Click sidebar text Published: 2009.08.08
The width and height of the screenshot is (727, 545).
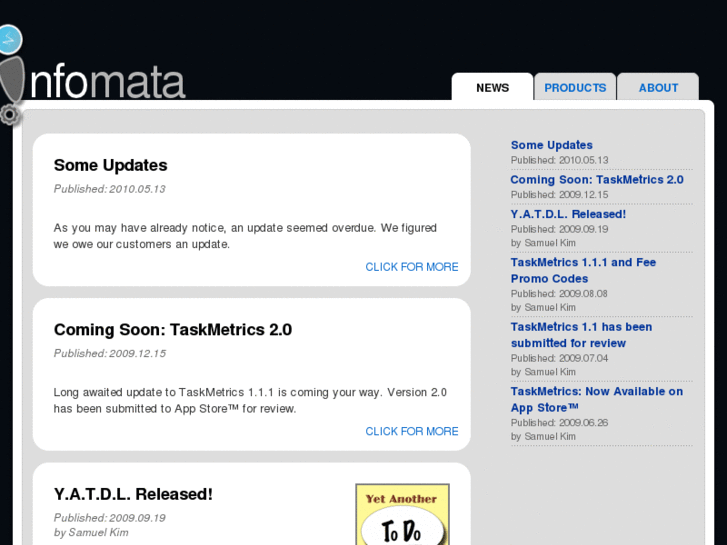coord(559,294)
